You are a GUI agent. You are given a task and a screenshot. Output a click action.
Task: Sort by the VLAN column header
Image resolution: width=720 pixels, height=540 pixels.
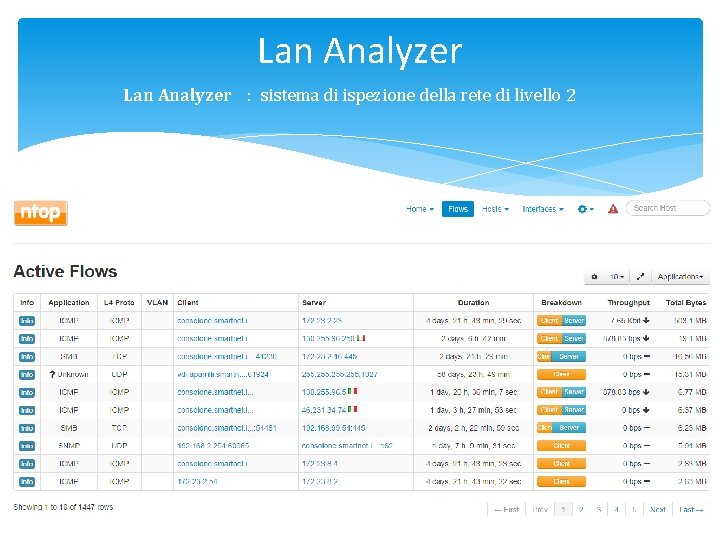click(x=157, y=303)
